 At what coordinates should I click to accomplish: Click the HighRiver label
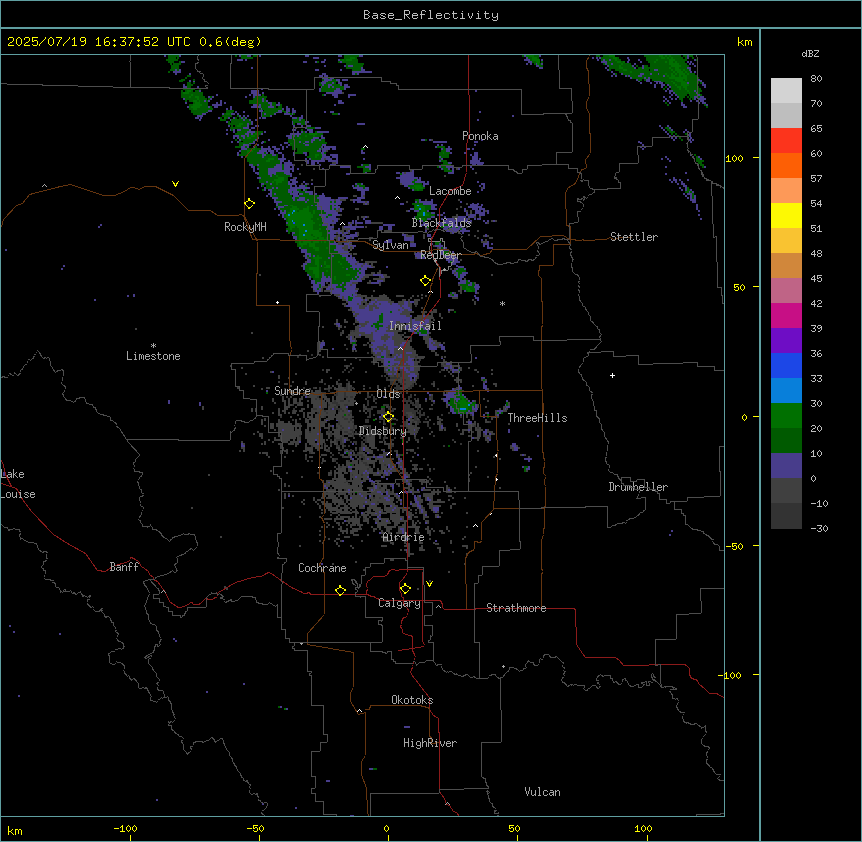[x=430, y=743]
